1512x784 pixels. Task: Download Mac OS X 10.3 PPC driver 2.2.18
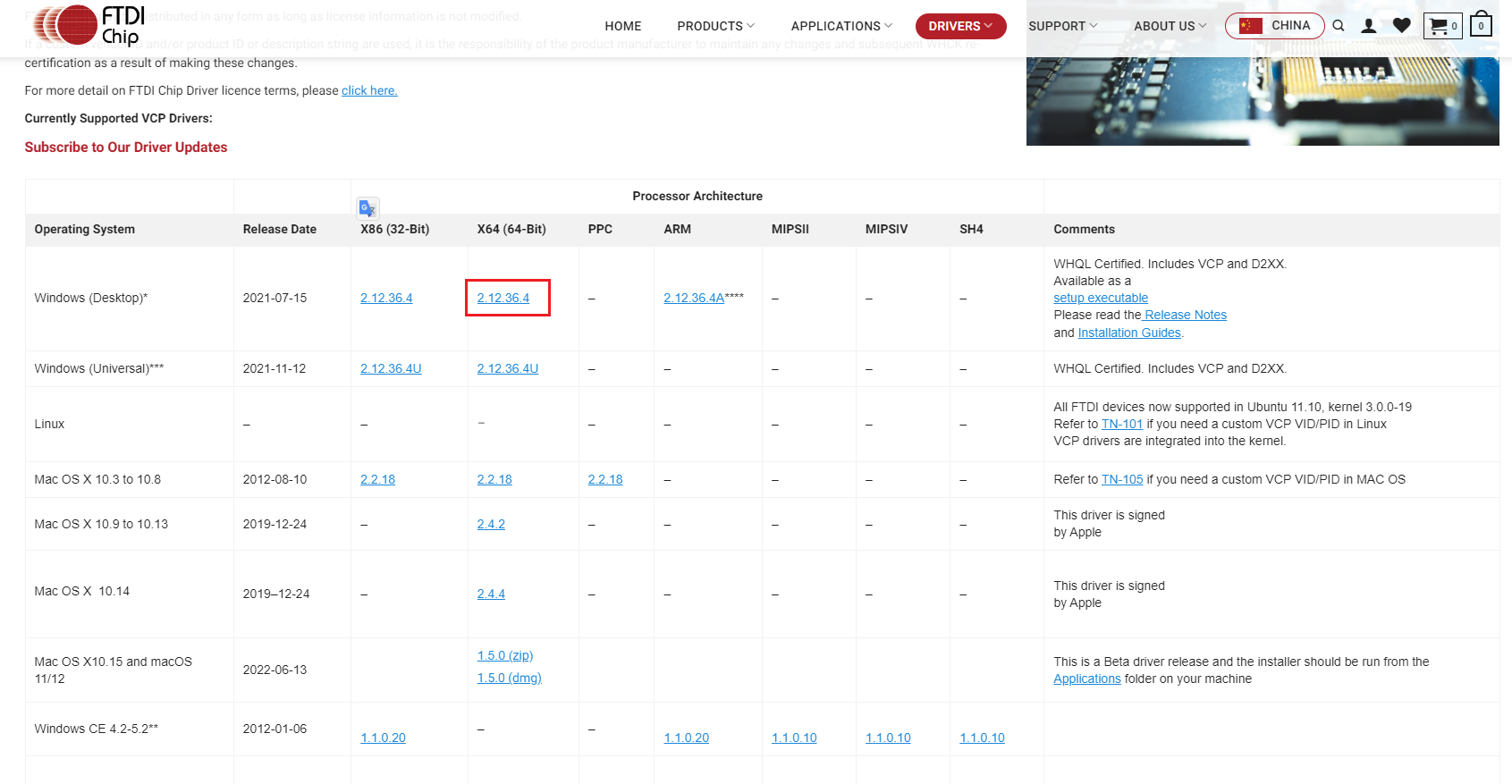pos(605,479)
